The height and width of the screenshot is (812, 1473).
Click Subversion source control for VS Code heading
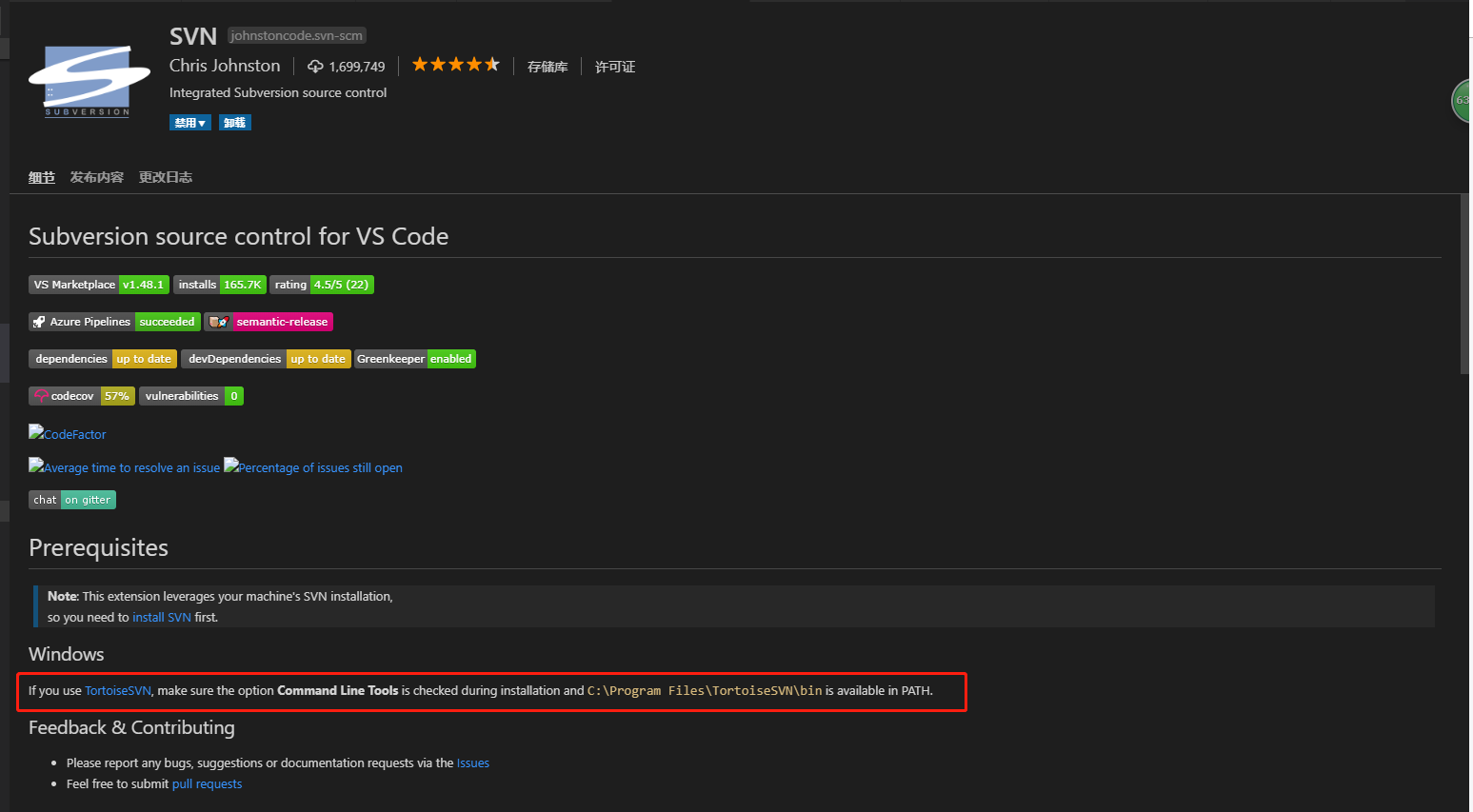(238, 236)
